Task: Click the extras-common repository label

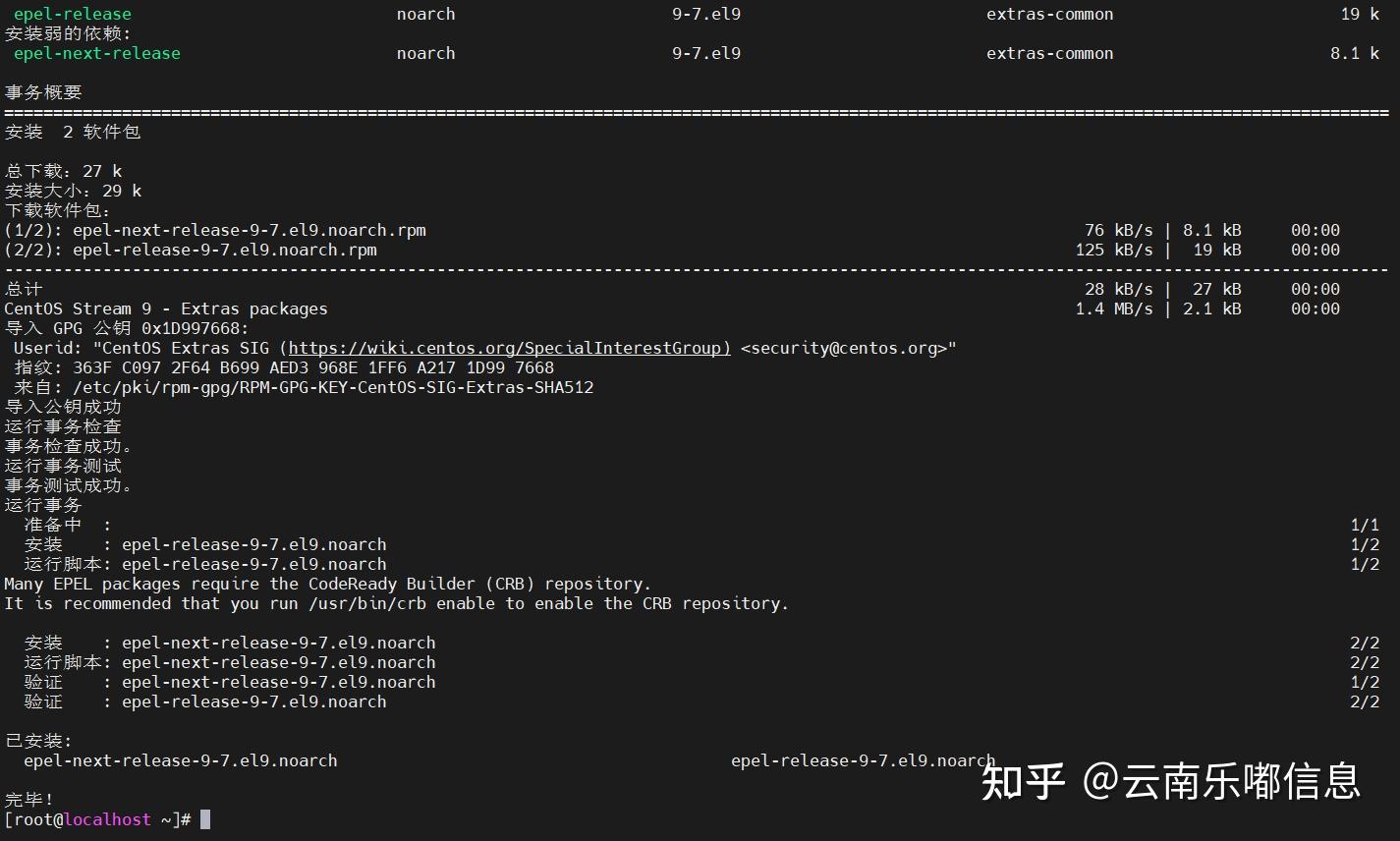Action: pos(1049,14)
